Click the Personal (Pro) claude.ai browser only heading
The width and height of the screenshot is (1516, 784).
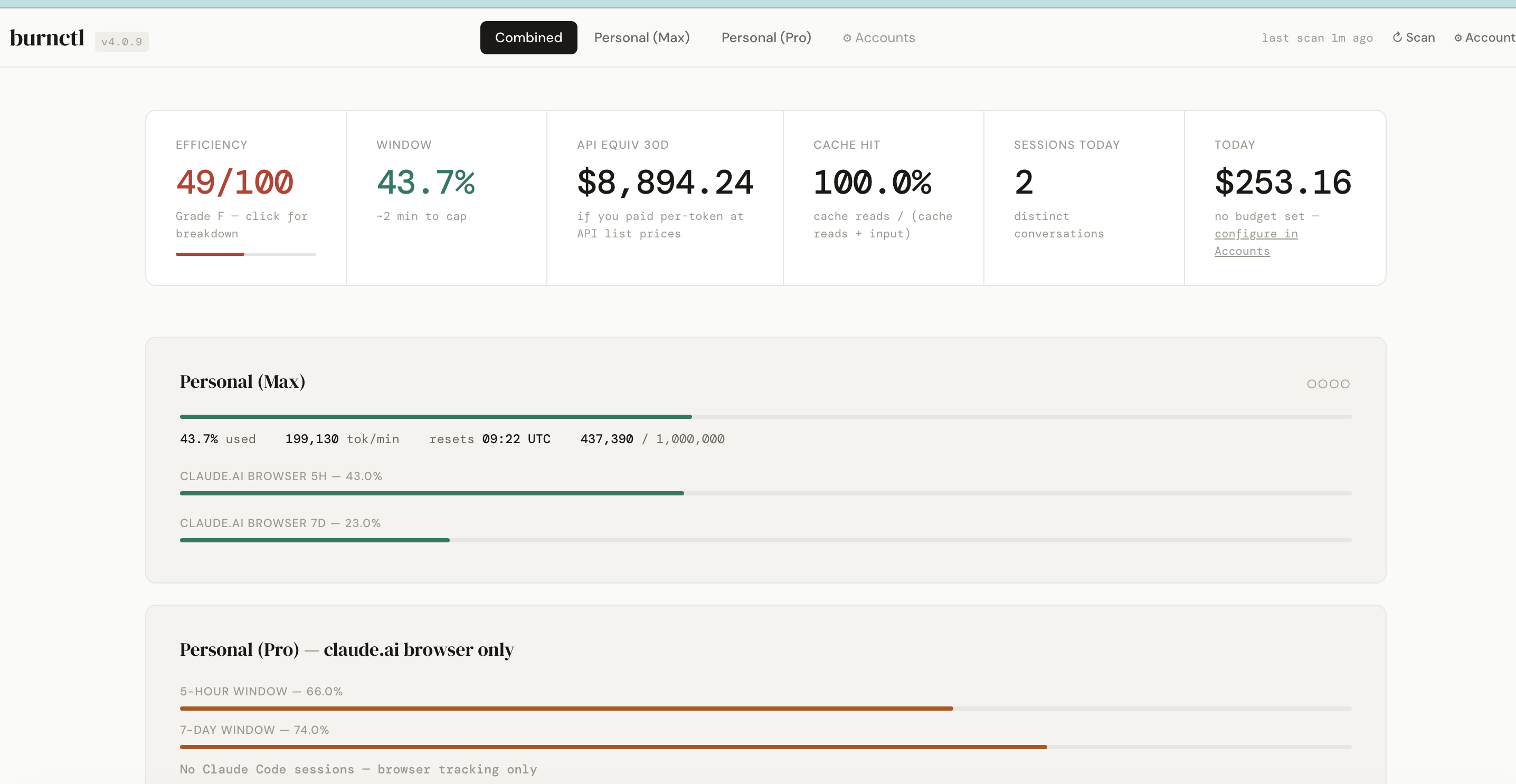[x=347, y=649]
